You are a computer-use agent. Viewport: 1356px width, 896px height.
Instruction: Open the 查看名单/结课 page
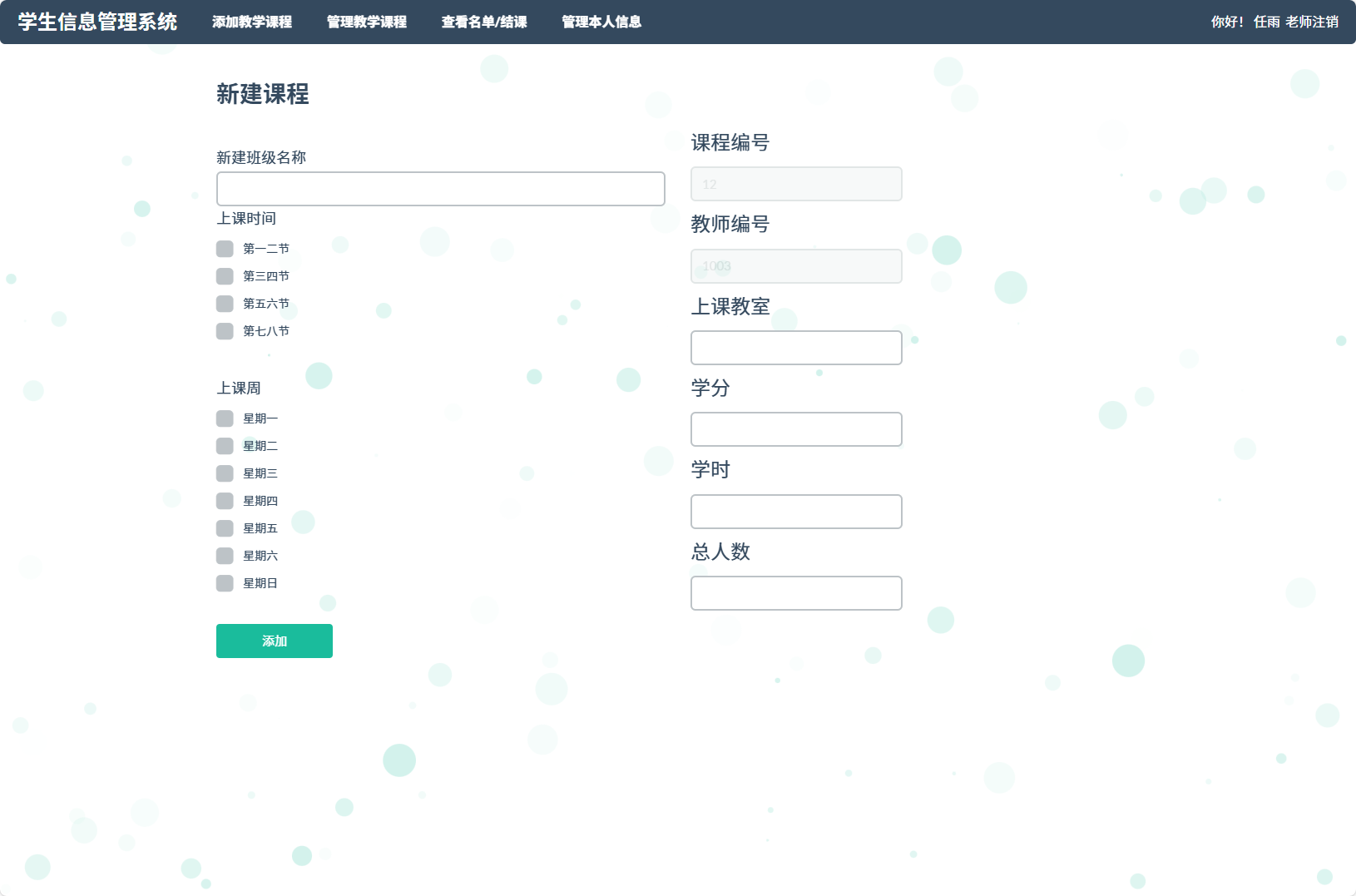tap(483, 22)
